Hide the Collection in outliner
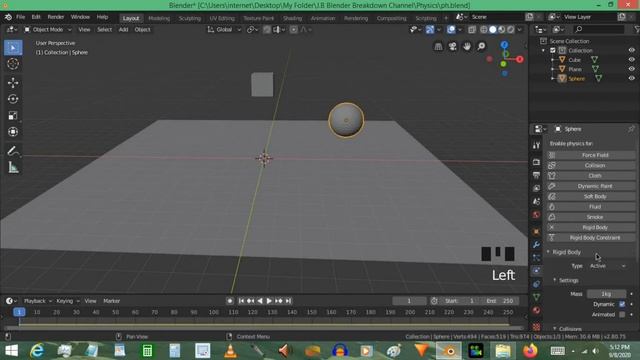640x360 pixels. point(631,50)
